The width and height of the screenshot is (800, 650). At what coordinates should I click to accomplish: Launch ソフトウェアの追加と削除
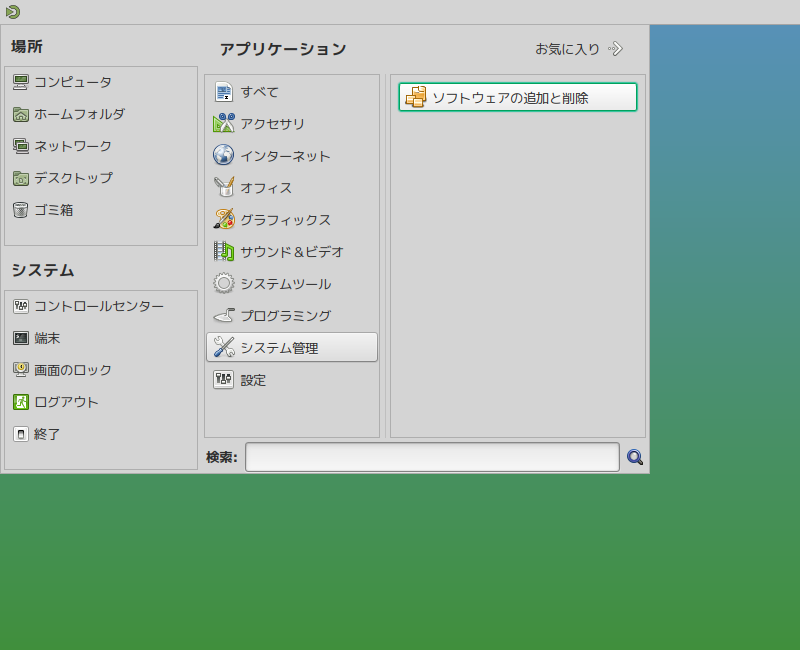pos(517,97)
